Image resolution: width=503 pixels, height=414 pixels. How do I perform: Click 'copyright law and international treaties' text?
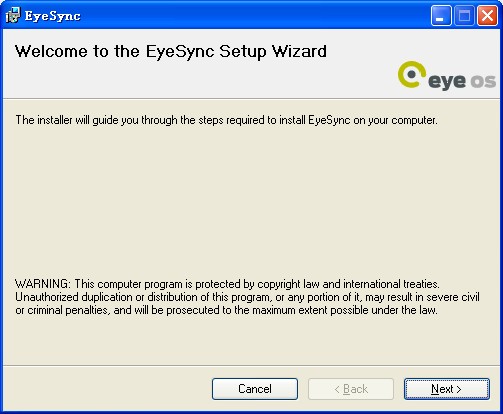(348, 284)
